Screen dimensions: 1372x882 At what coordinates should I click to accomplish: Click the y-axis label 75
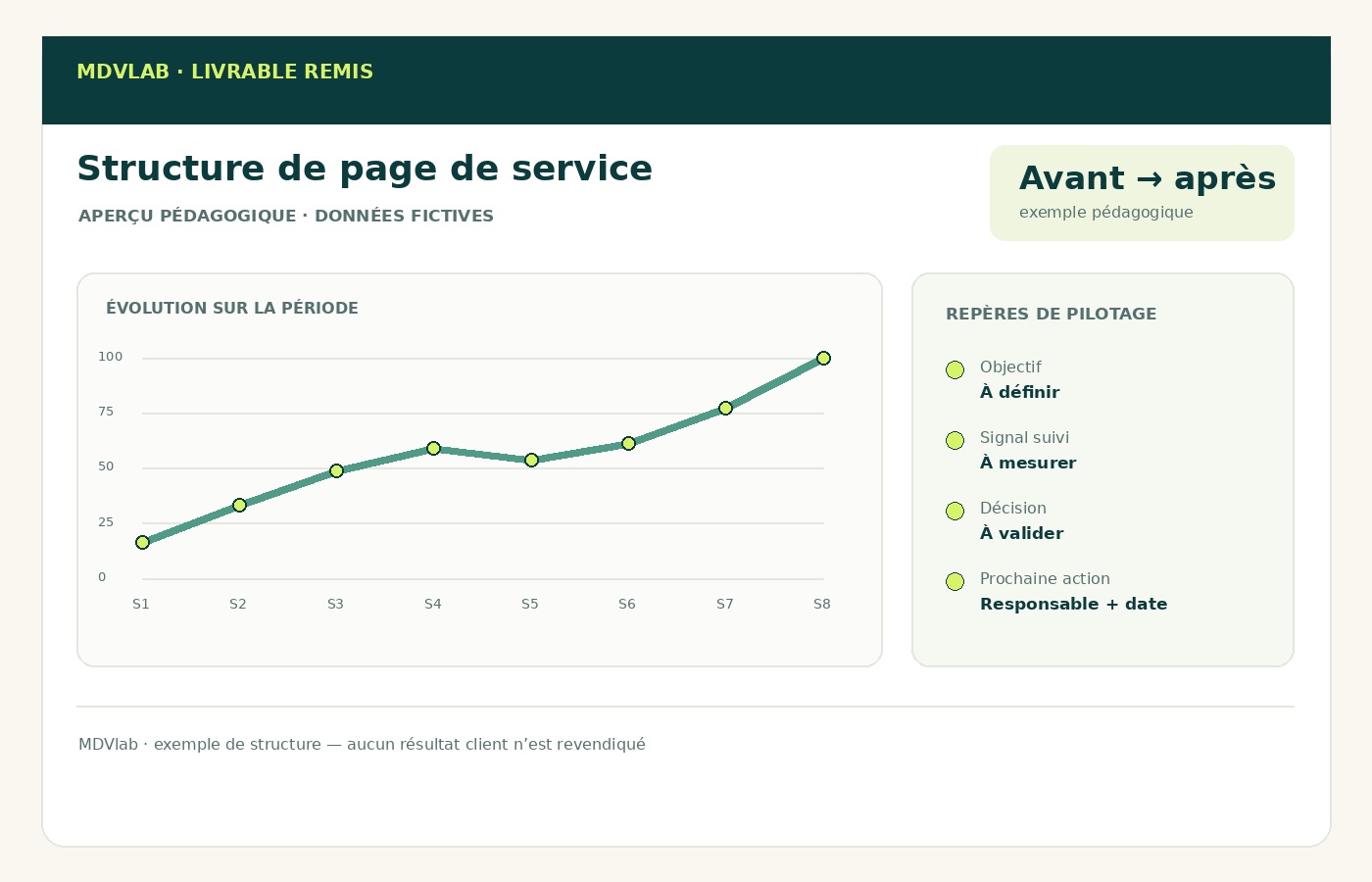click(x=106, y=412)
